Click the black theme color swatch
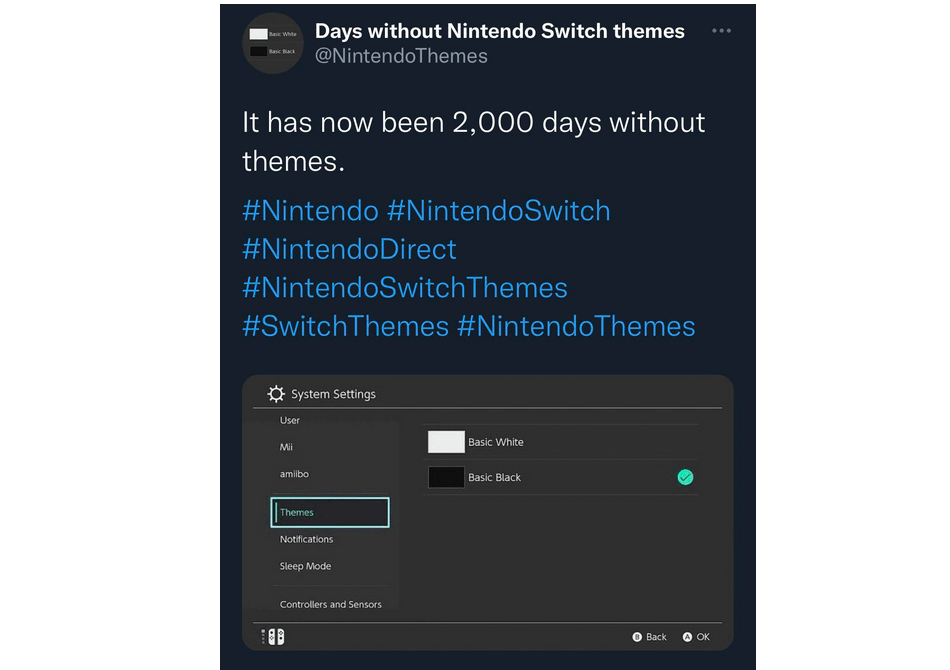This screenshot has width=950, height=670. [x=446, y=478]
